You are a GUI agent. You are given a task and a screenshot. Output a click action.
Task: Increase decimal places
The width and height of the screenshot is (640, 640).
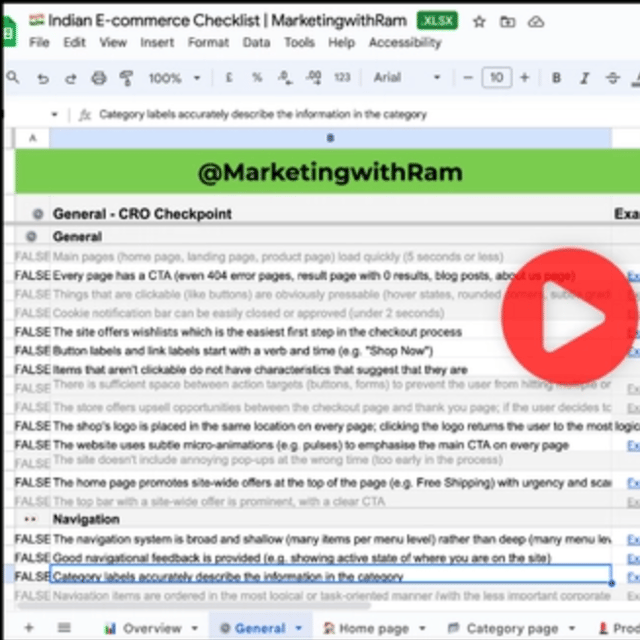[x=313, y=78]
